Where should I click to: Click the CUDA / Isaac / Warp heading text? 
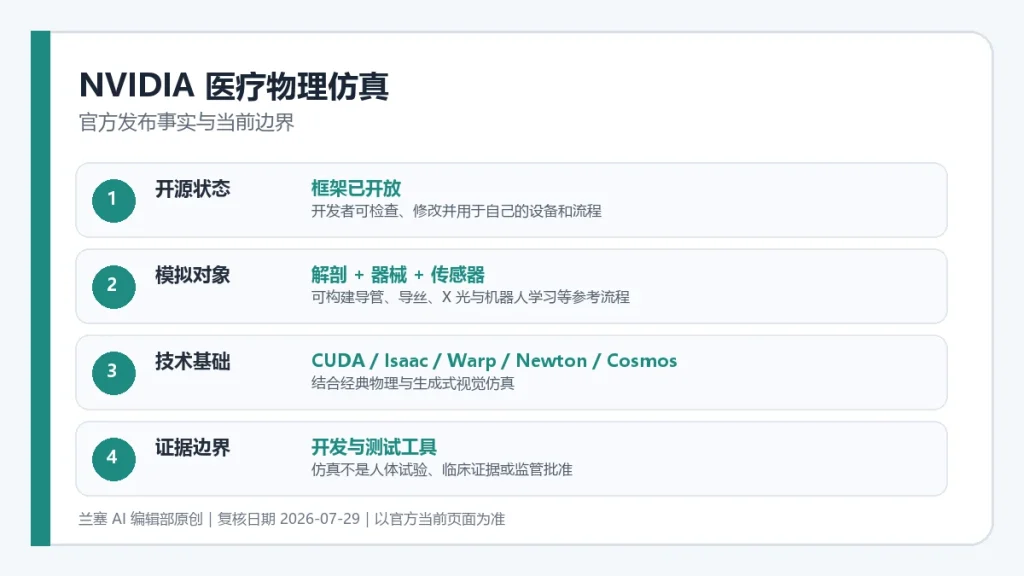404,360
